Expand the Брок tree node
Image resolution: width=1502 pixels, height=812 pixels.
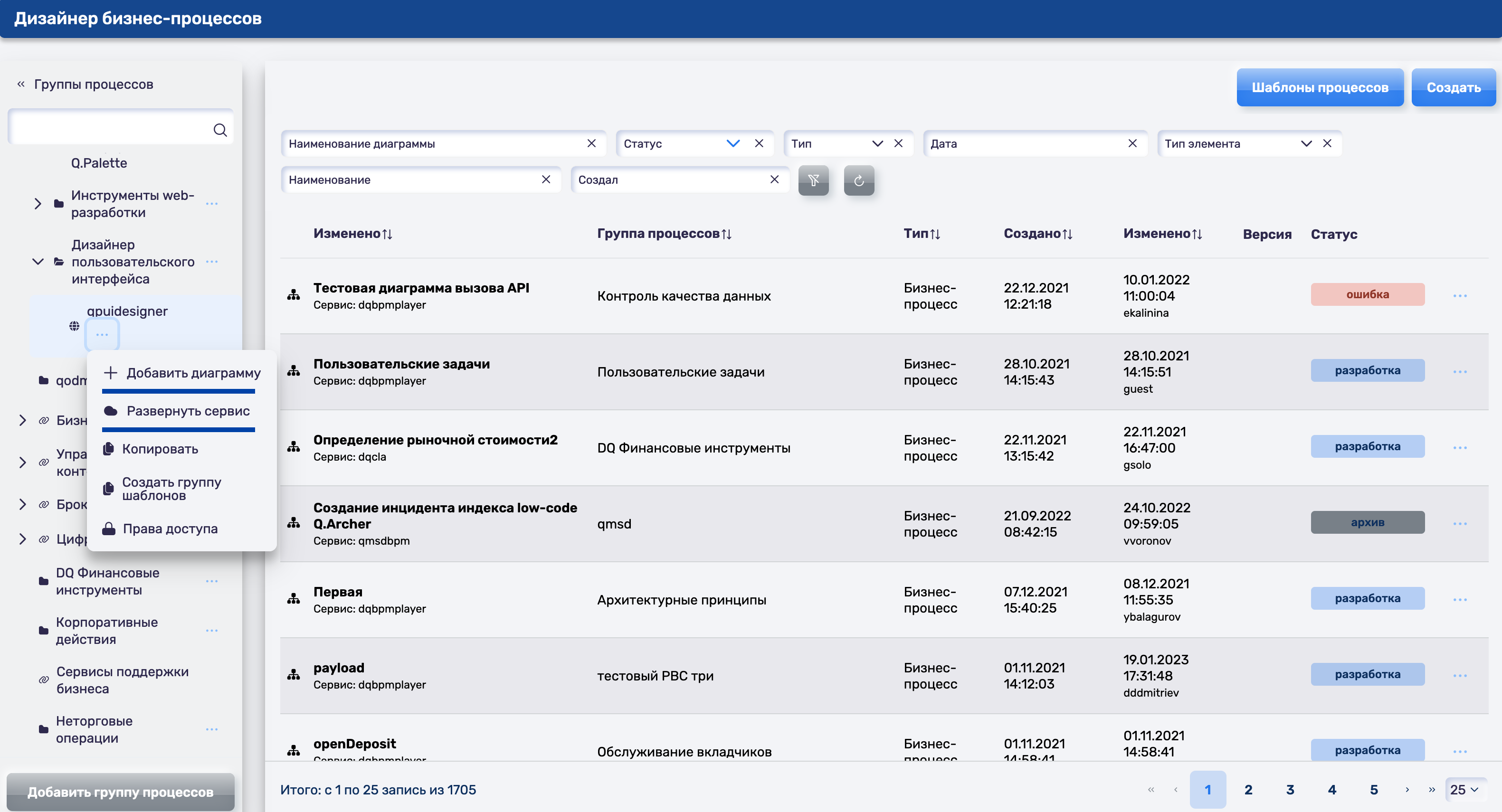coord(22,504)
